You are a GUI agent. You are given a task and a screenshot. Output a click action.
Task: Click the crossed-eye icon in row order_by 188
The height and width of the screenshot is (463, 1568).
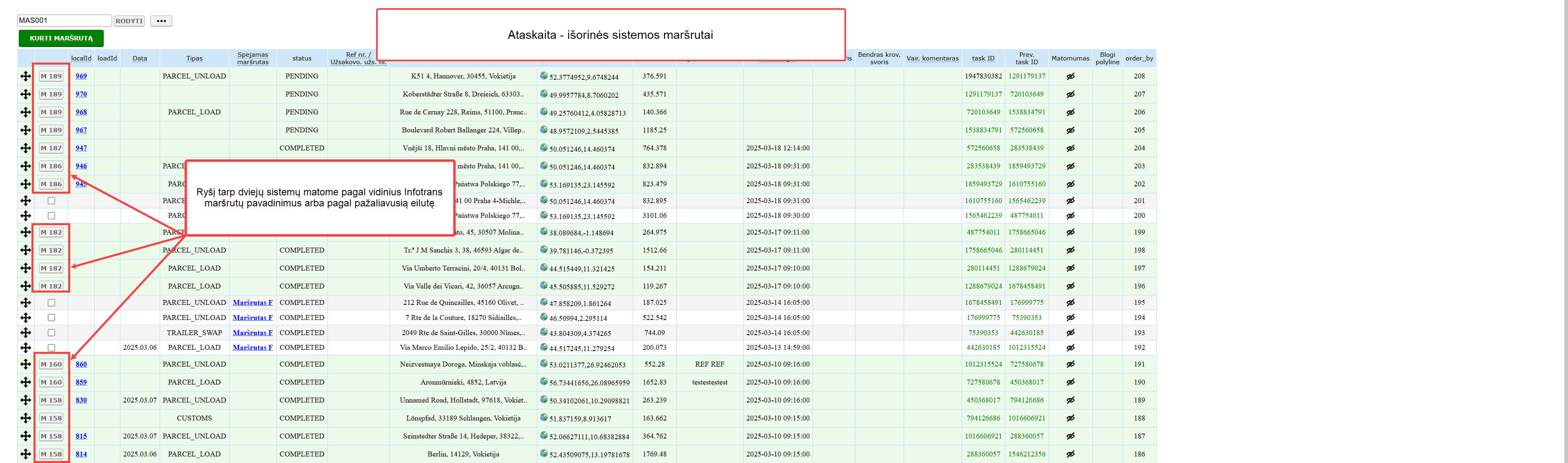(x=1070, y=418)
